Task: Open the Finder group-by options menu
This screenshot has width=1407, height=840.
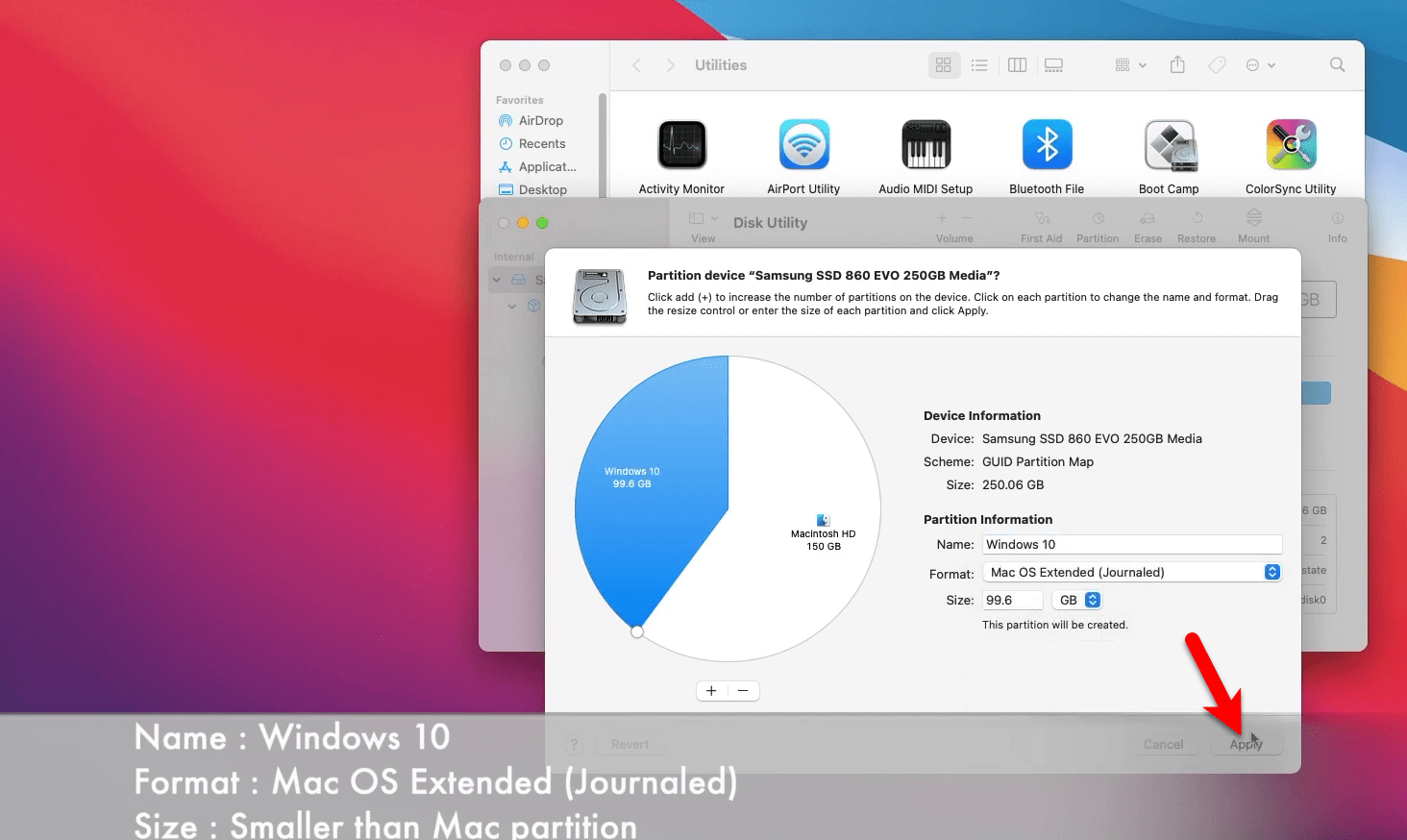Action: (x=1130, y=65)
